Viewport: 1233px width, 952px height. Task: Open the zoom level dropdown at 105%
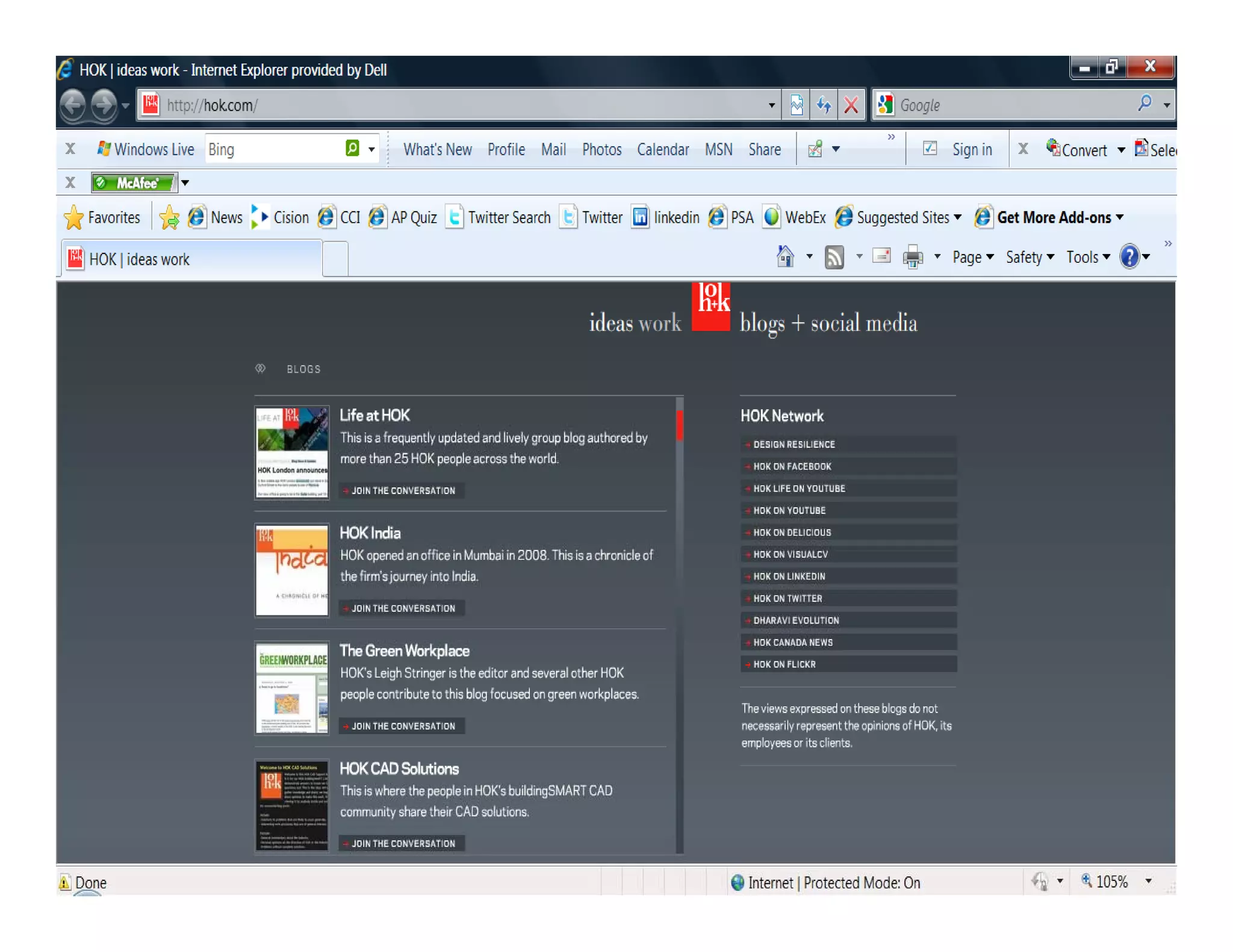tap(1148, 882)
